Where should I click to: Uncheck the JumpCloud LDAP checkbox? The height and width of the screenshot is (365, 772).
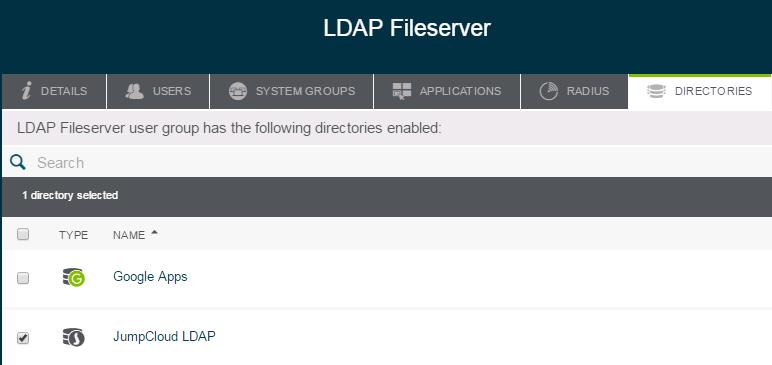(23, 338)
